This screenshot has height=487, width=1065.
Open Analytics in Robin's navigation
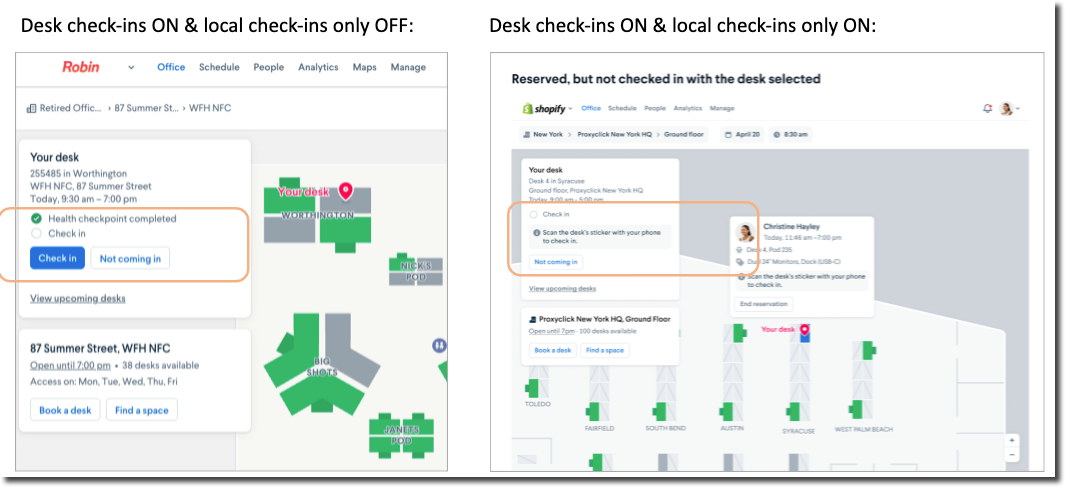(318, 67)
